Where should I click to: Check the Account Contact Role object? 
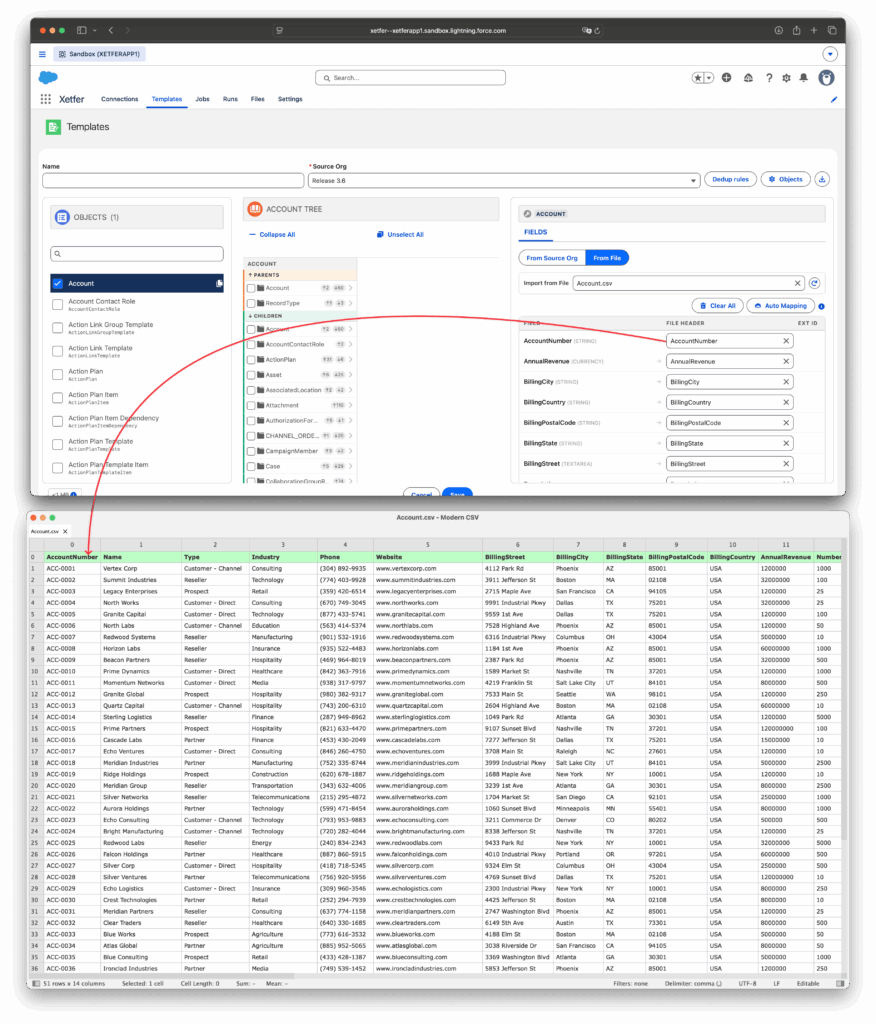(x=57, y=304)
